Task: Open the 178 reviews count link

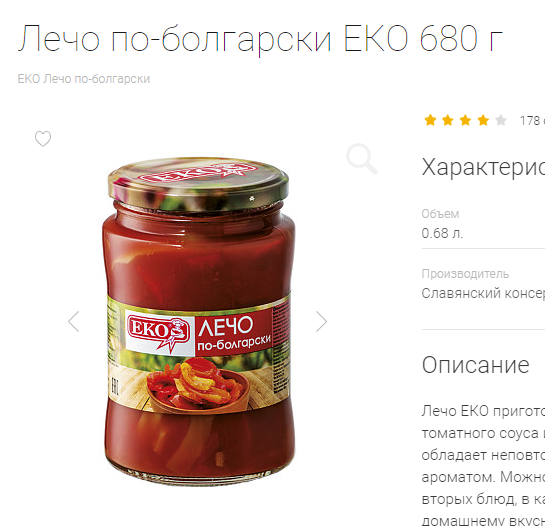Action: pyautogui.click(x=532, y=121)
